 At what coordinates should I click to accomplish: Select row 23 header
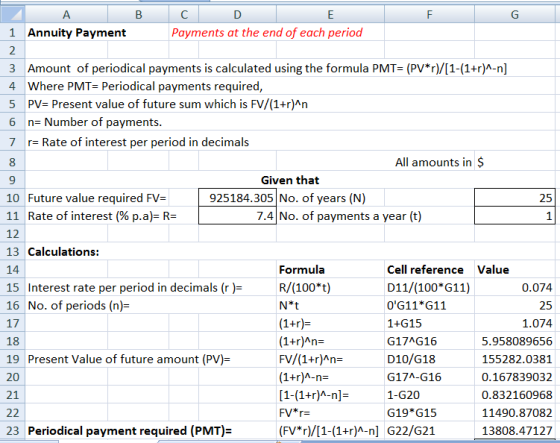tap(12, 430)
